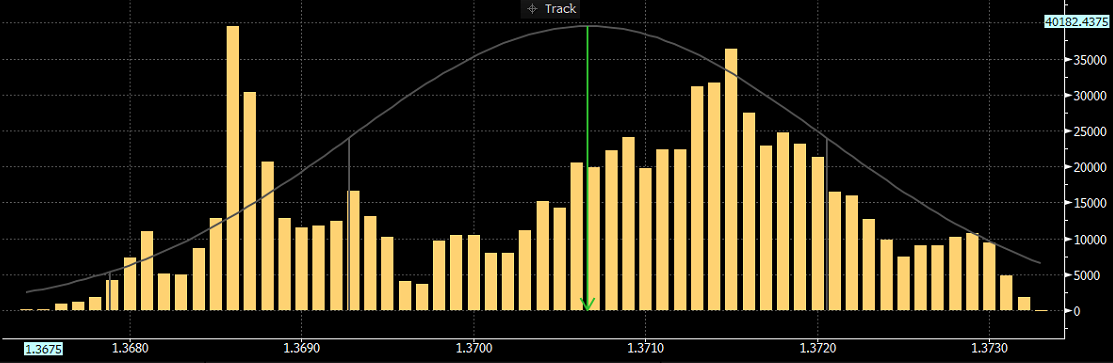Click the 1.3690 x-axis label
This screenshot has width=1113, height=363.
[x=302, y=349]
